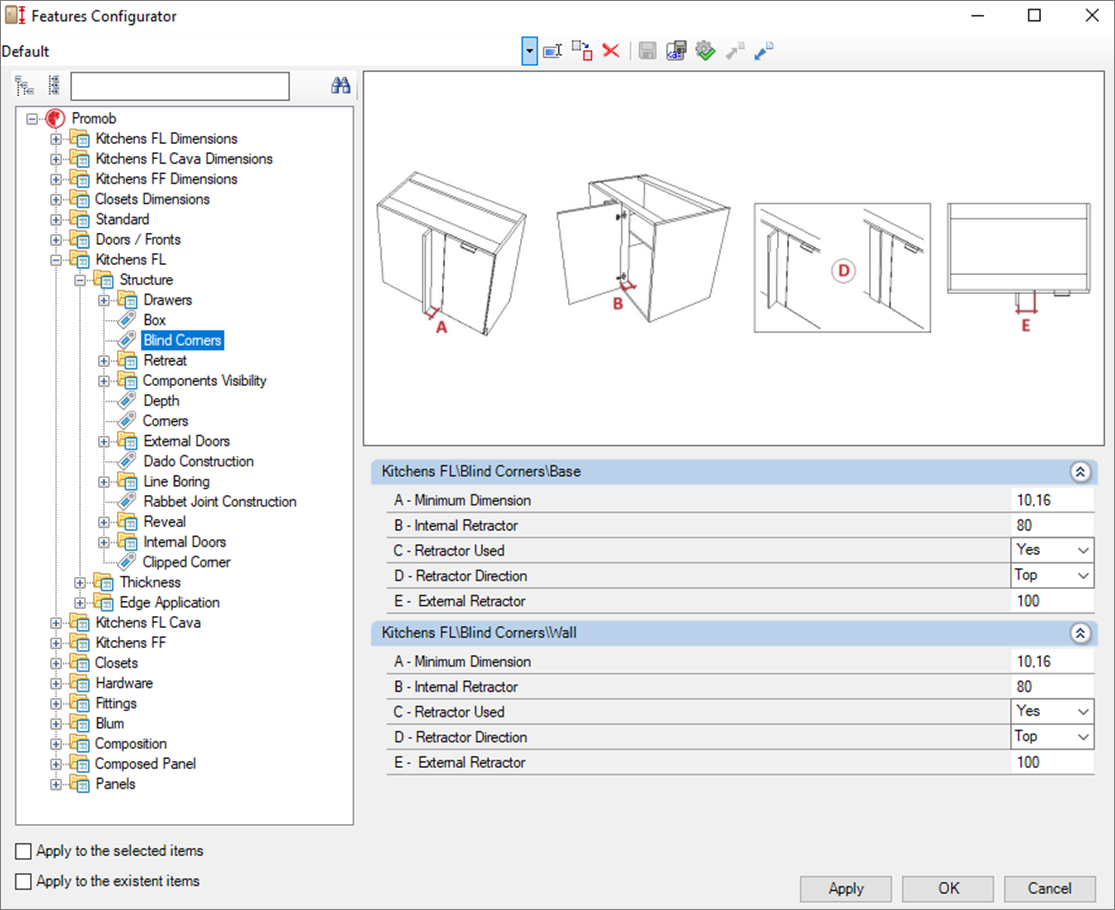Click the gray export arrow icon
1115x910 pixels.
(x=735, y=51)
